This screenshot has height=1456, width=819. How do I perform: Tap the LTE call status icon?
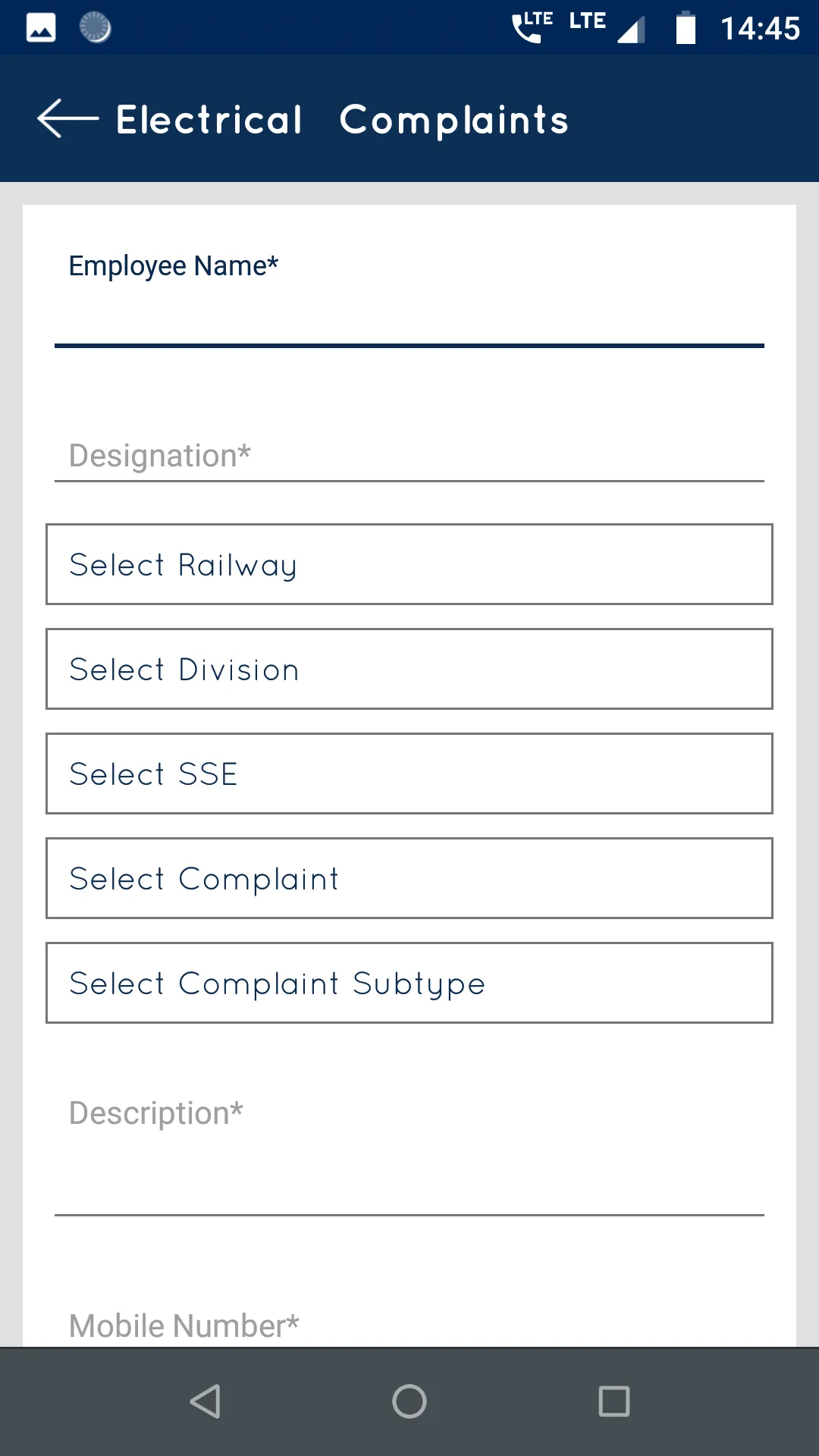pos(531,27)
